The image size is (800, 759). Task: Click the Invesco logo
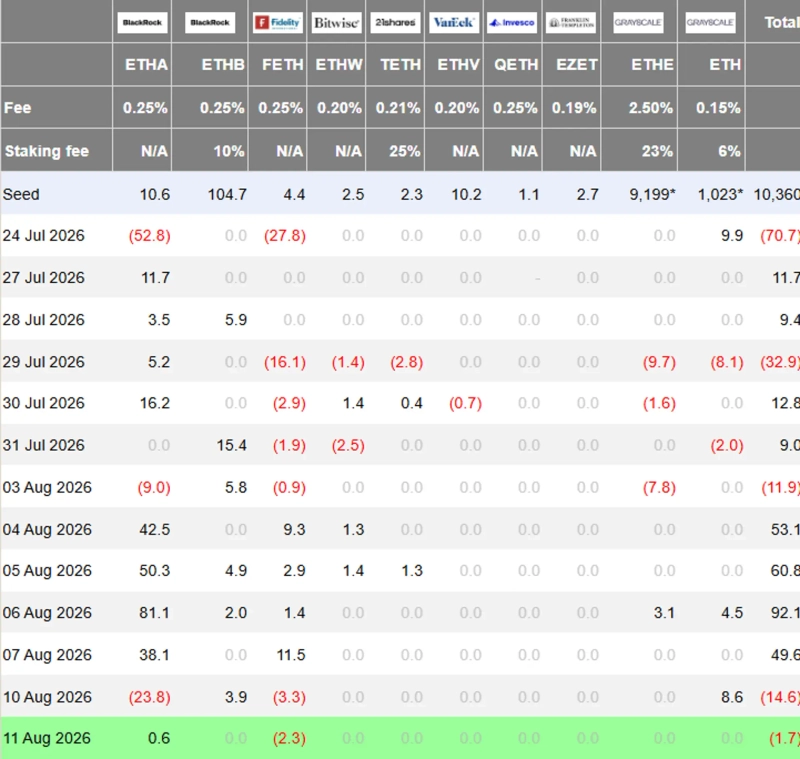[512, 22]
